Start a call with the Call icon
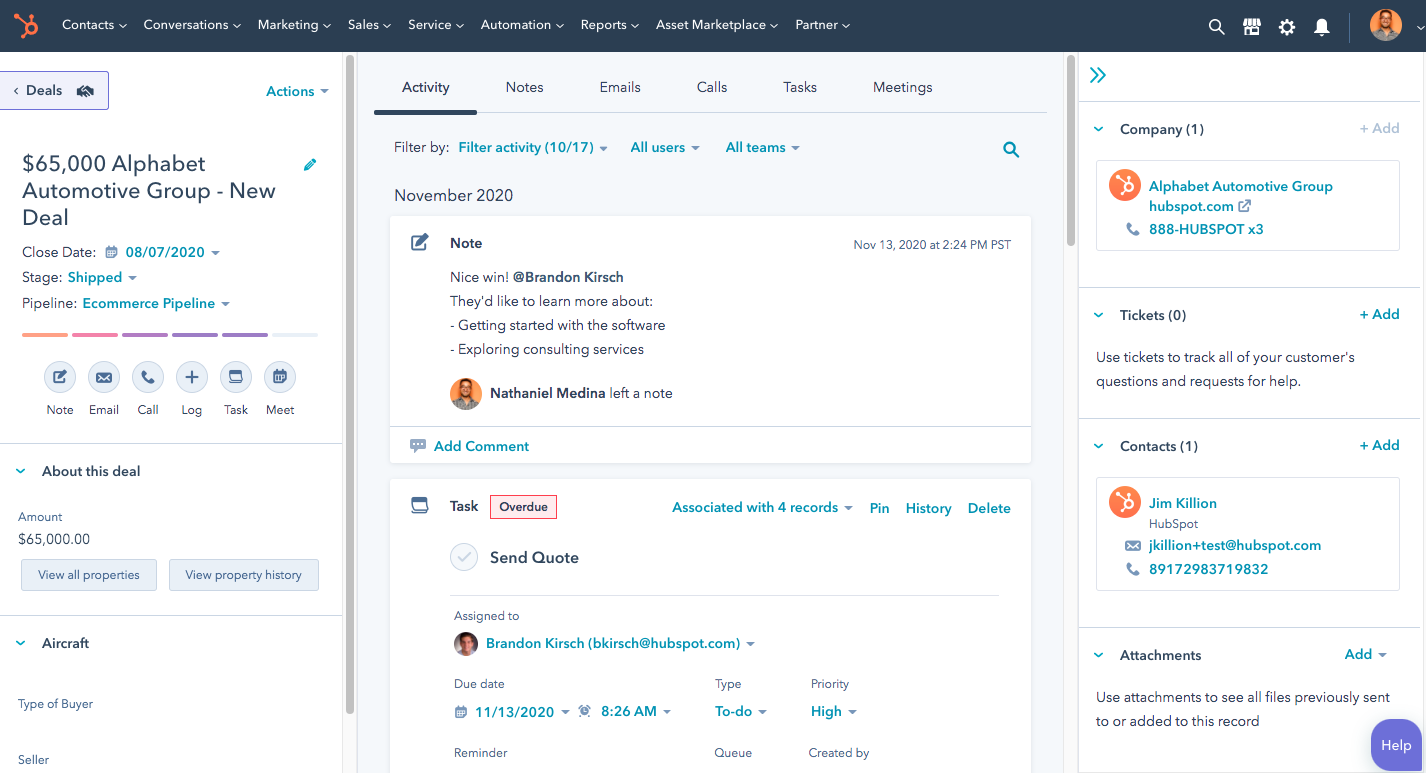Image resolution: width=1426 pixels, height=773 pixels. point(147,377)
